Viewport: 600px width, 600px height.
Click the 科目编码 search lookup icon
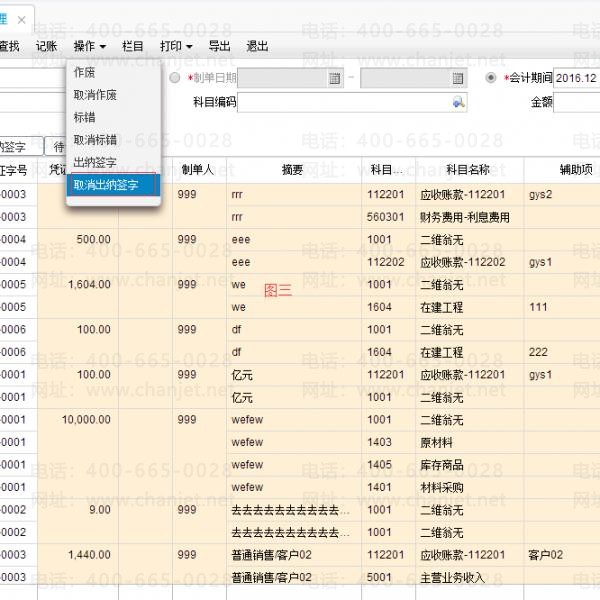458,102
